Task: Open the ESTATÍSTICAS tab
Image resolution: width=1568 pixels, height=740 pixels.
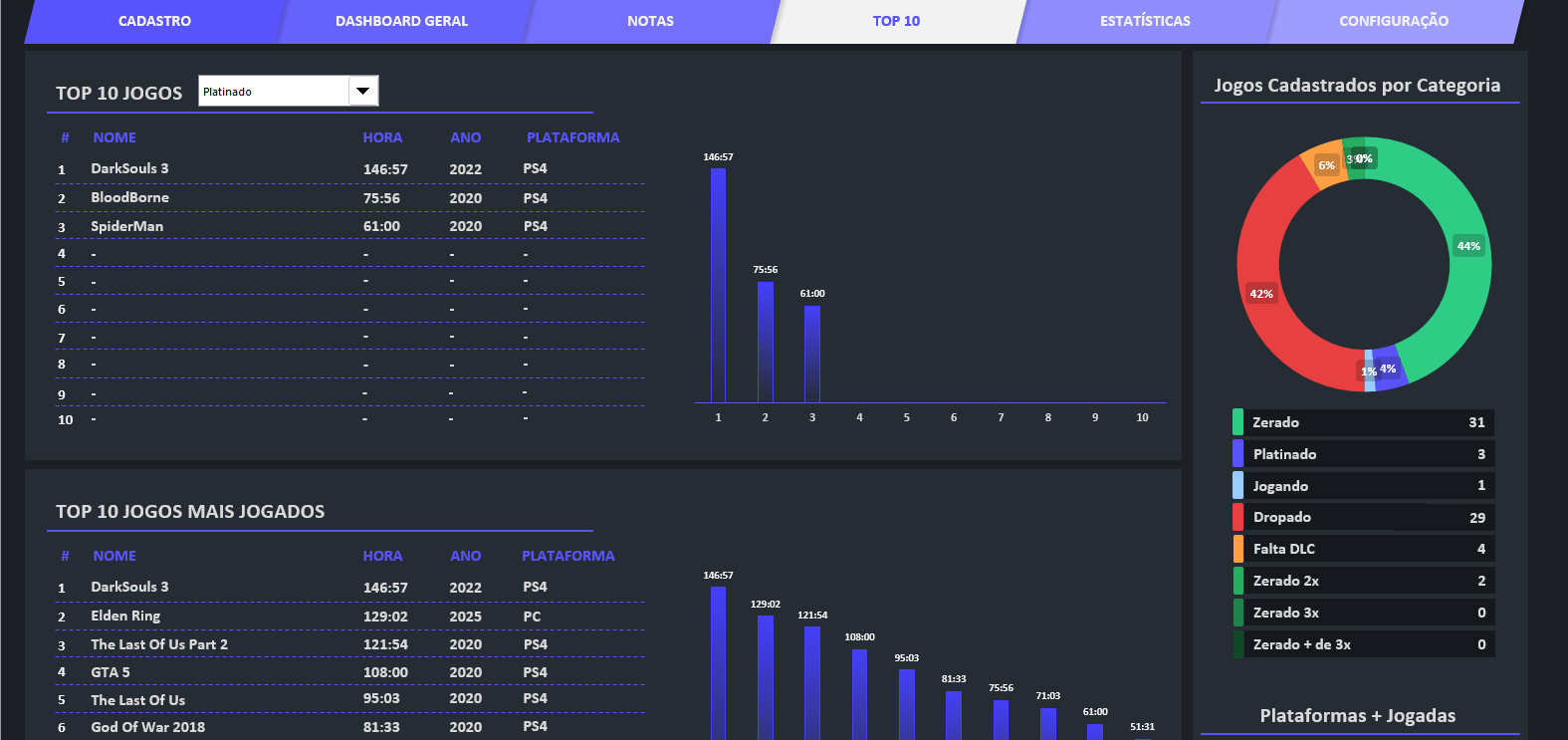Action: (1145, 21)
